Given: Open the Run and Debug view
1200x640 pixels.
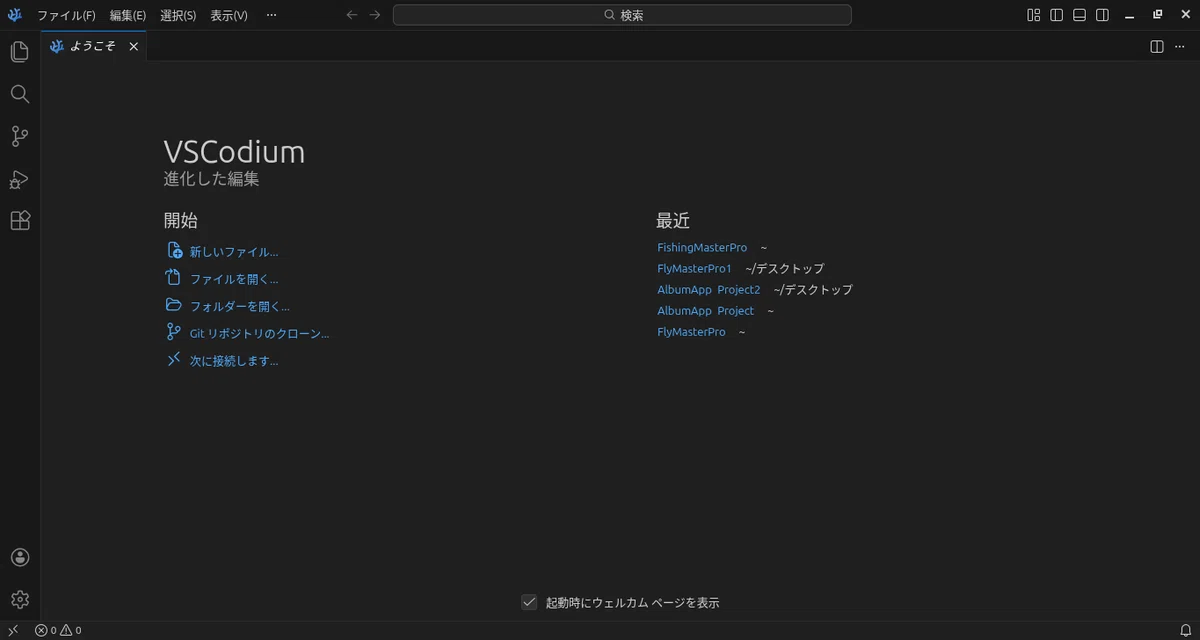Looking at the screenshot, I should (x=20, y=179).
